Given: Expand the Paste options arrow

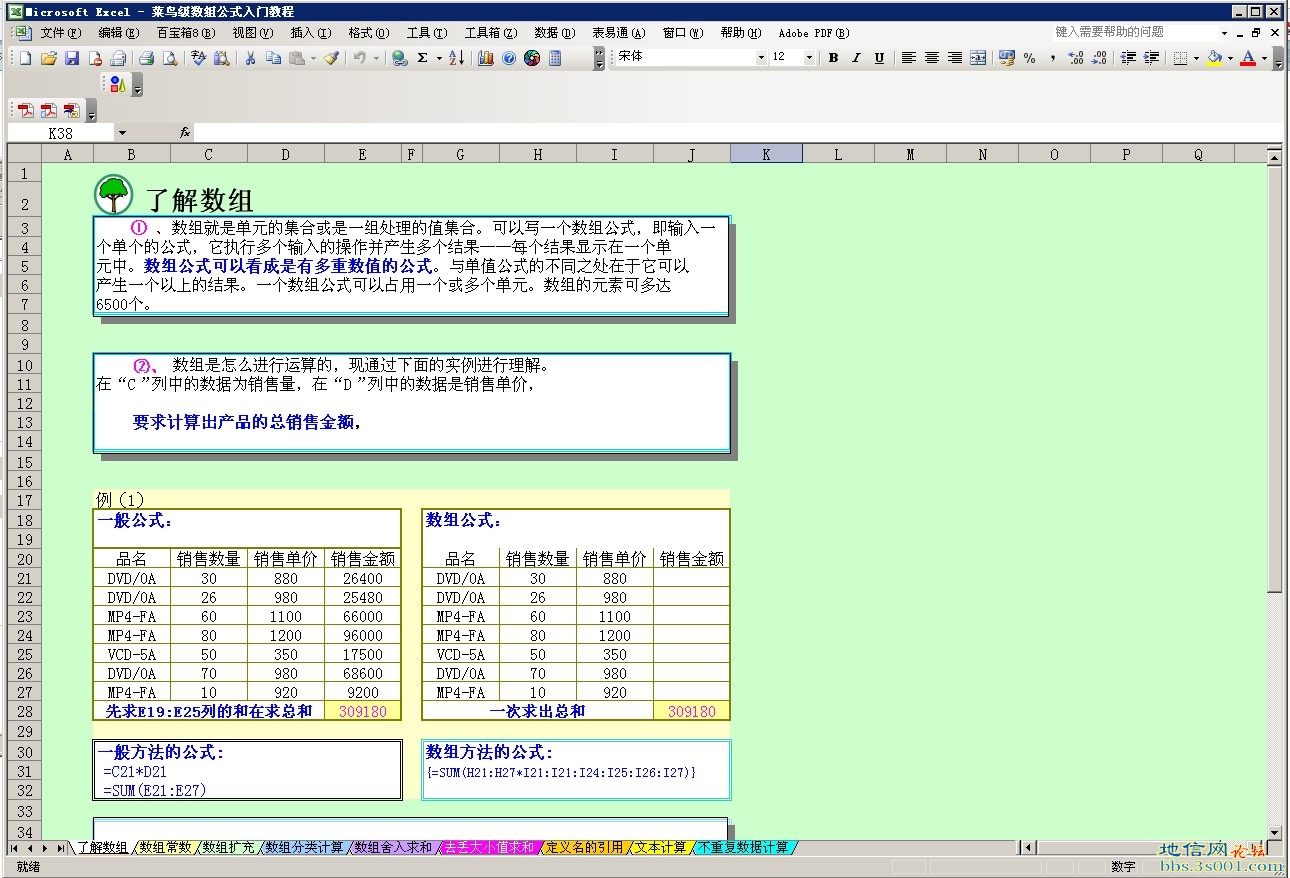Looking at the screenshot, I should pos(313,58).
